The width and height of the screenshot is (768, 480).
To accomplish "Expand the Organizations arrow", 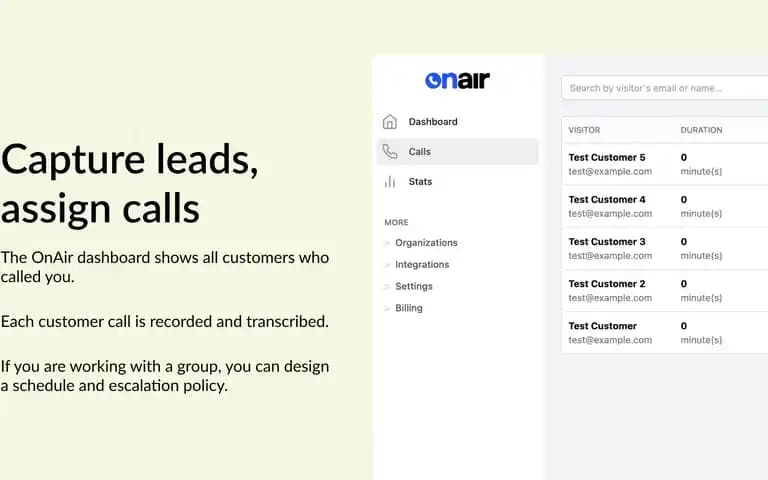I will (386, 243).
